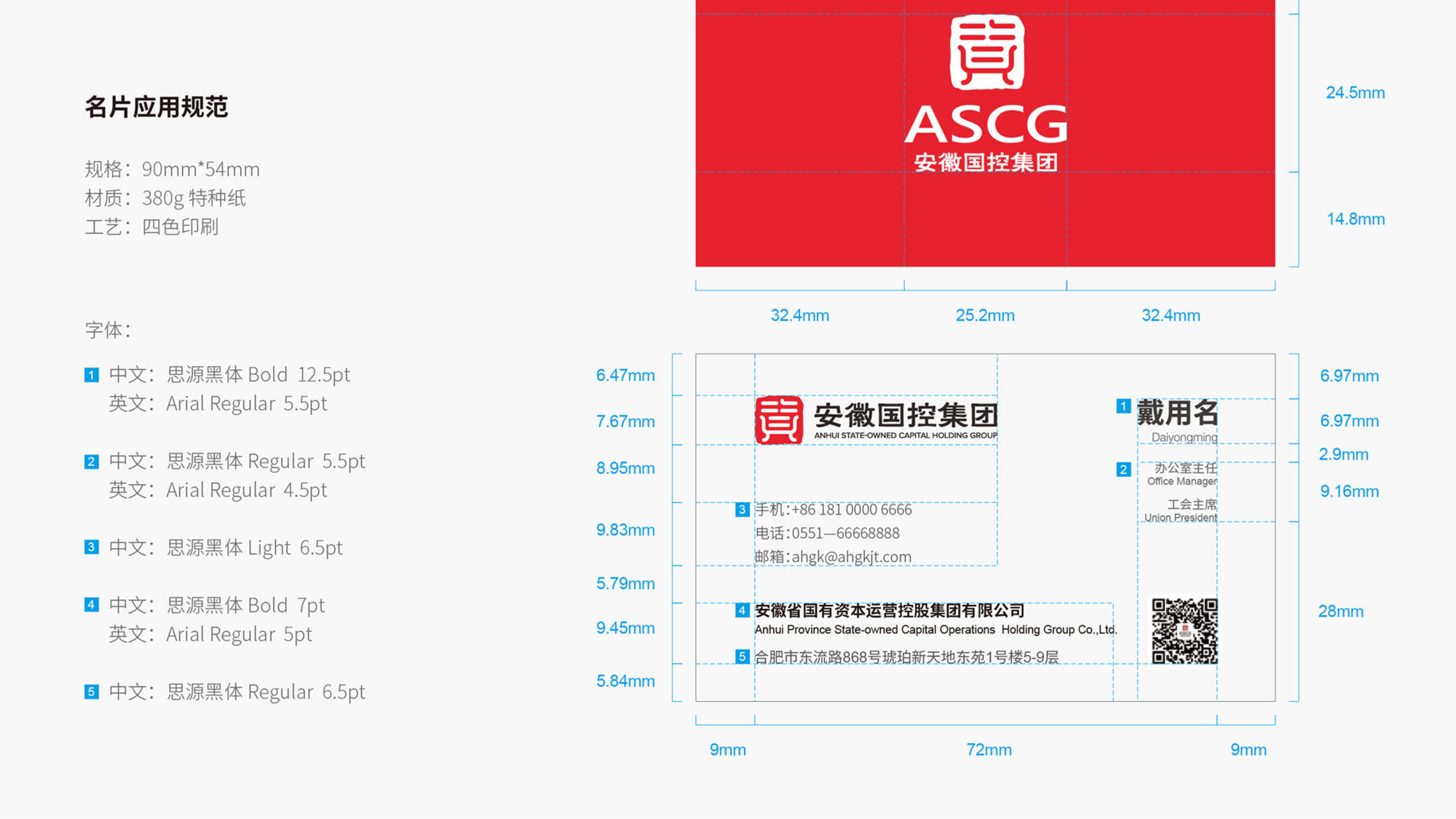Click 安徽国控集团 text on white card

(905, 416)
